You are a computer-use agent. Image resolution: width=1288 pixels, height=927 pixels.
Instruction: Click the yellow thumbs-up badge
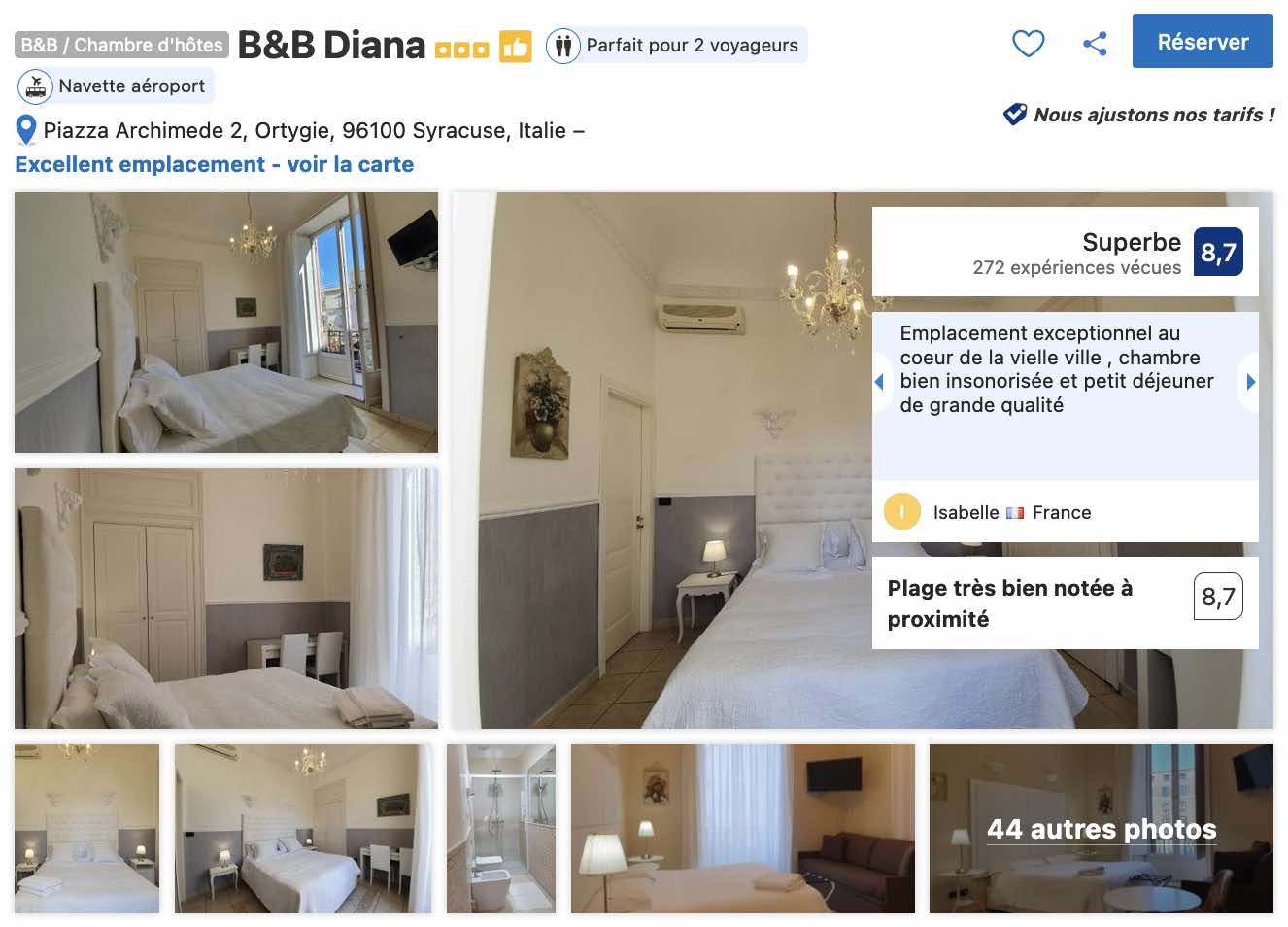(x=515, y=46)
